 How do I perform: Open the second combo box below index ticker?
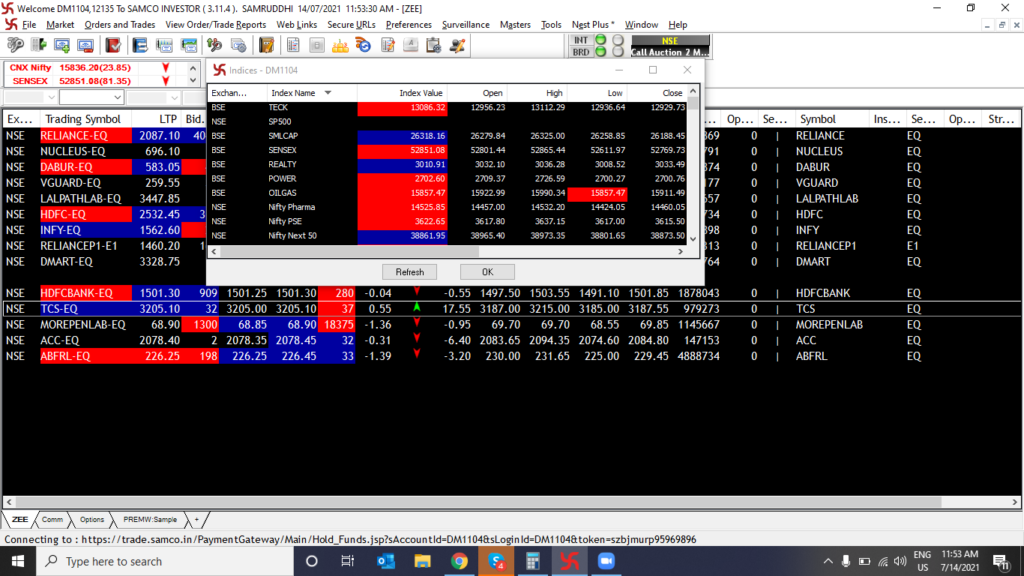[90, 98]
